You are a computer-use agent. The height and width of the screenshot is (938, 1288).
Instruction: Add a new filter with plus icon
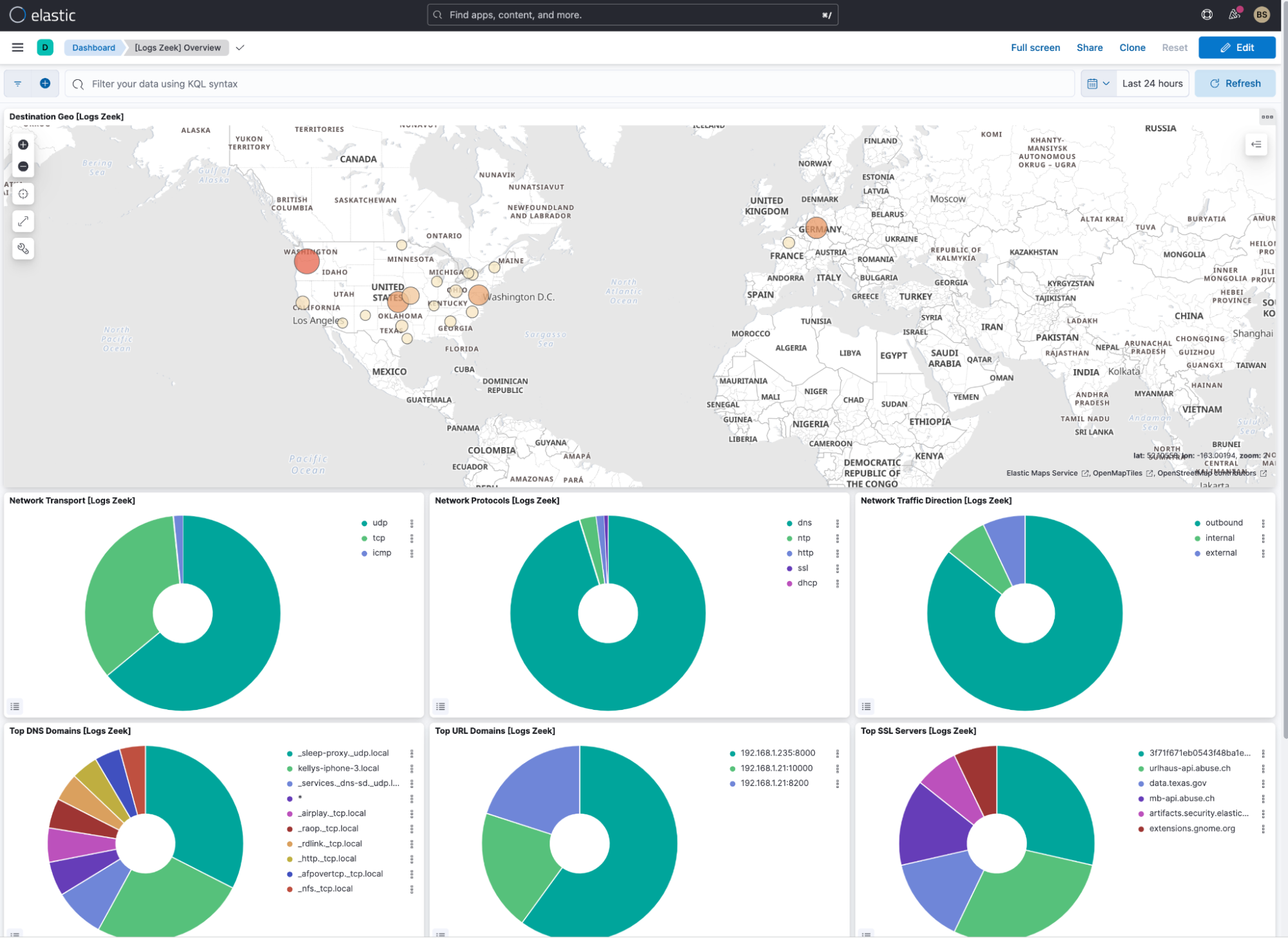pyautogui.click(x=45, y=84)
